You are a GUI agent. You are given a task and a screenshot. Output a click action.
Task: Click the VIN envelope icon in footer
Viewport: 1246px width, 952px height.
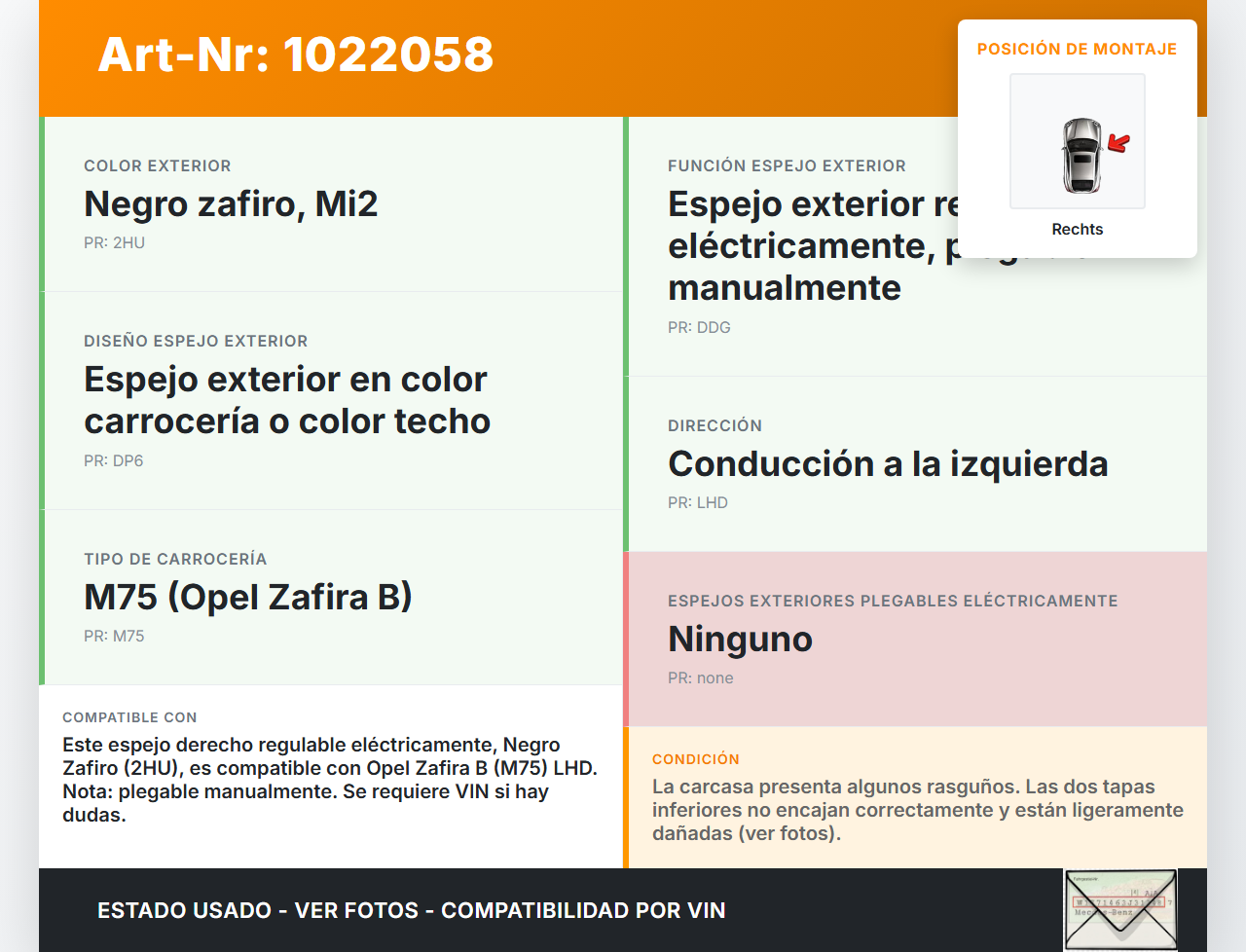point(1120,910)
